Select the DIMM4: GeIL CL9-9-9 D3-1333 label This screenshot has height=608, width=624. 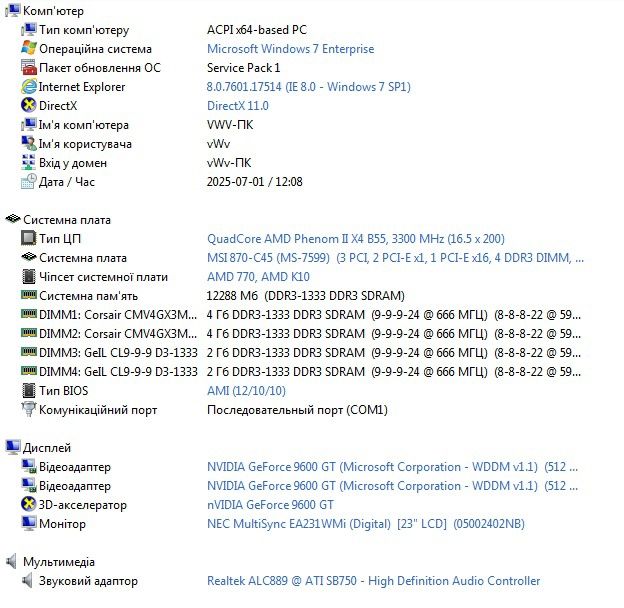[118, 372]
